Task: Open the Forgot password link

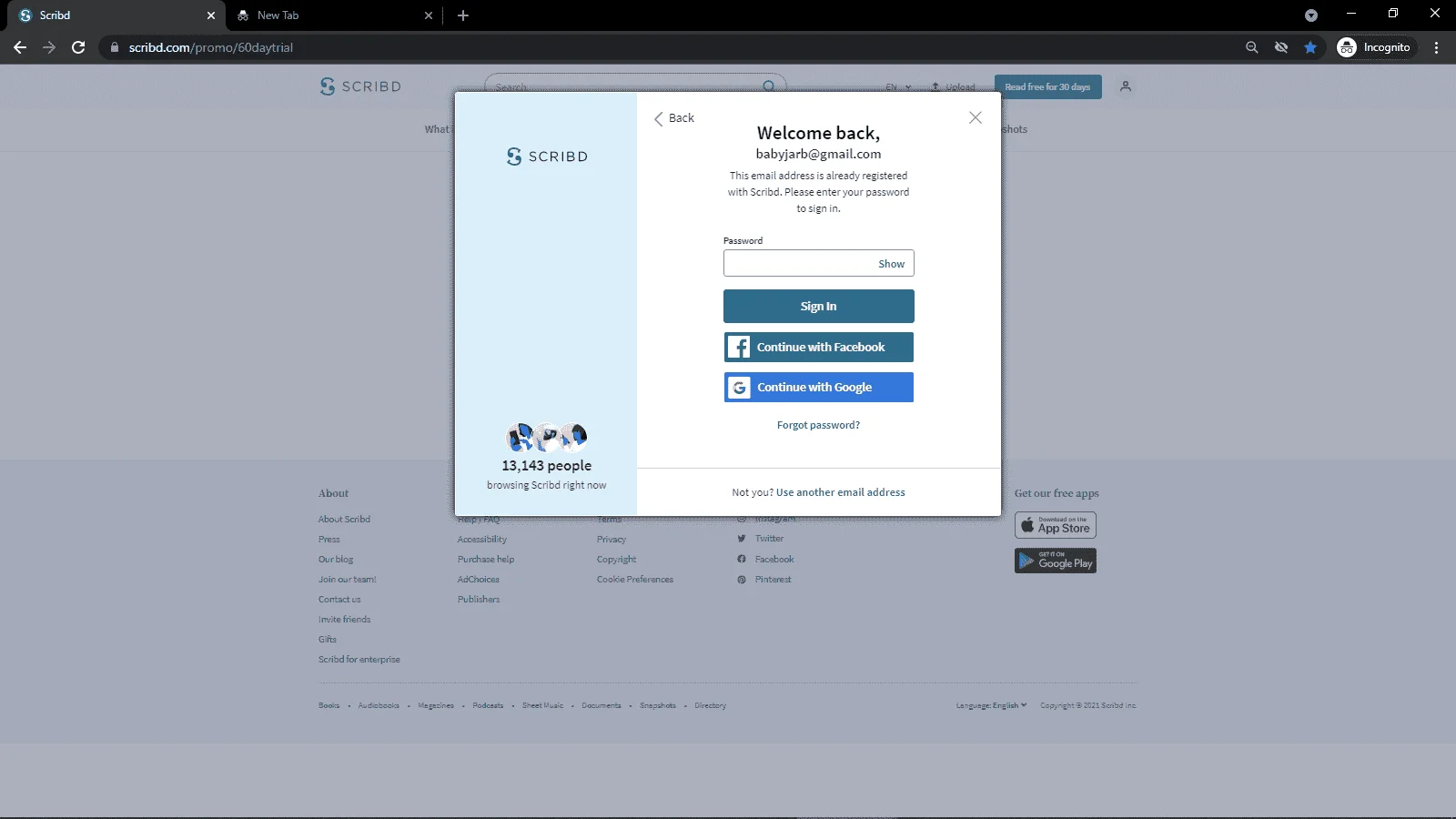Action: pos(818,425)
